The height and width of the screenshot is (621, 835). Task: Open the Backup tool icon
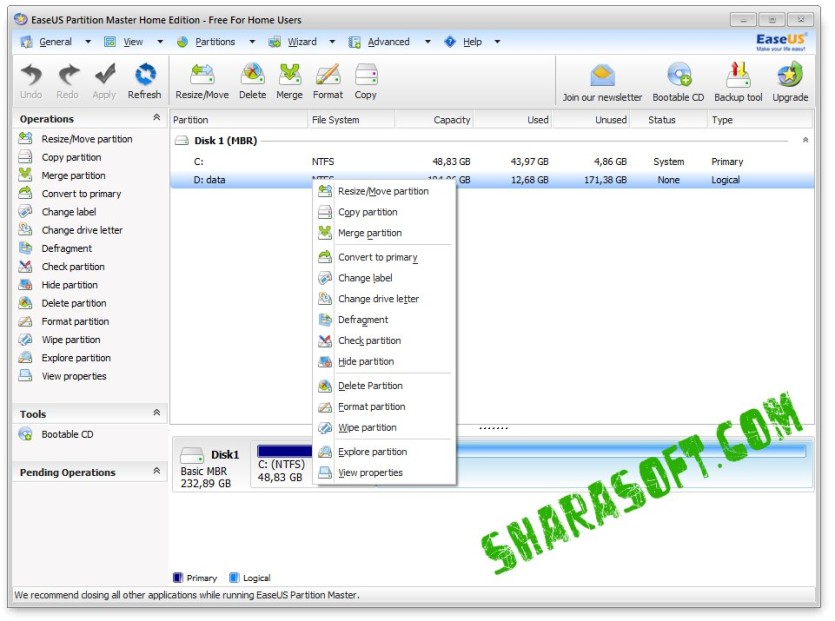pos(739,75)
